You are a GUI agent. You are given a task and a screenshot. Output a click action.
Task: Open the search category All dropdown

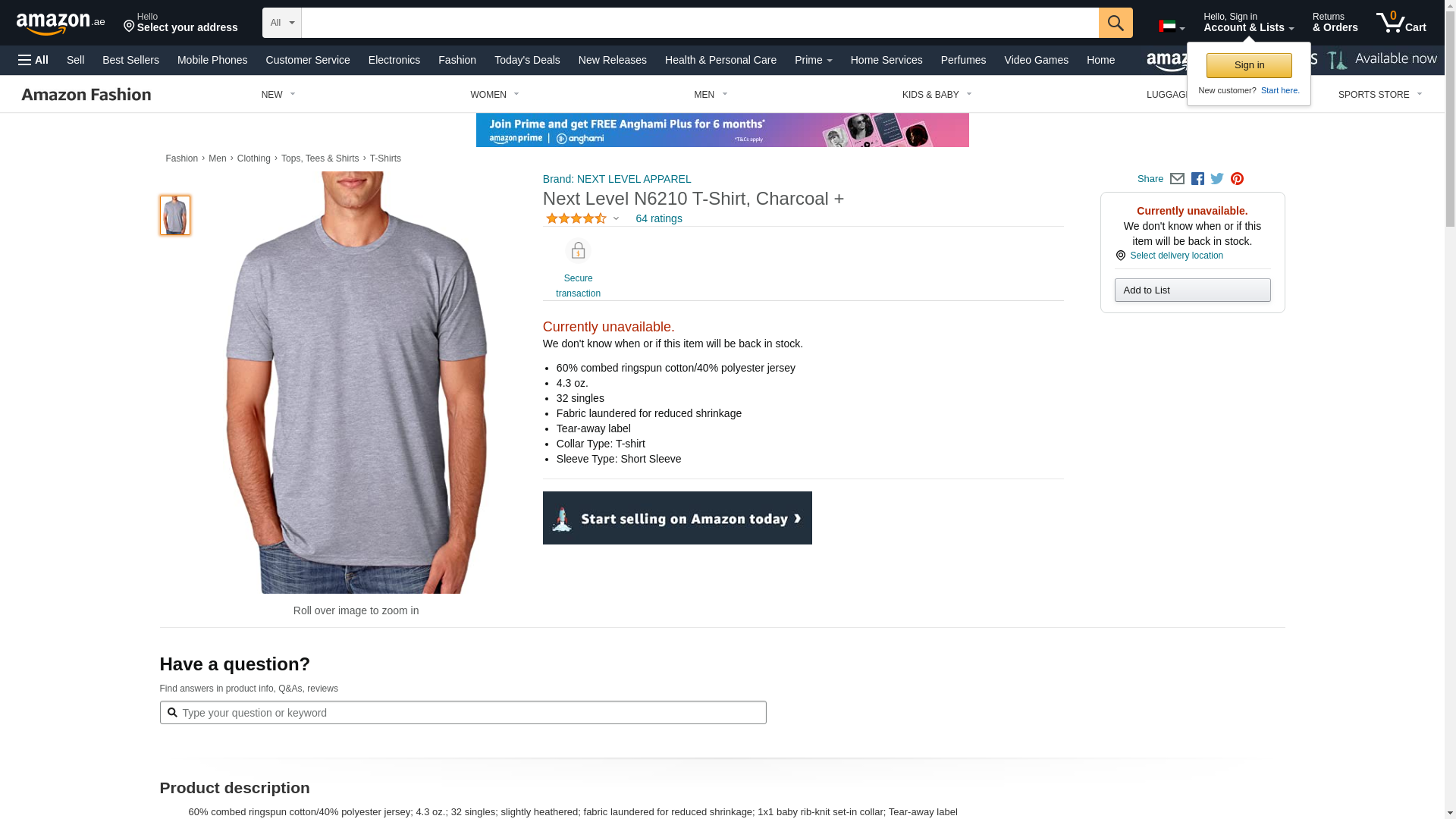click(281, 23)
